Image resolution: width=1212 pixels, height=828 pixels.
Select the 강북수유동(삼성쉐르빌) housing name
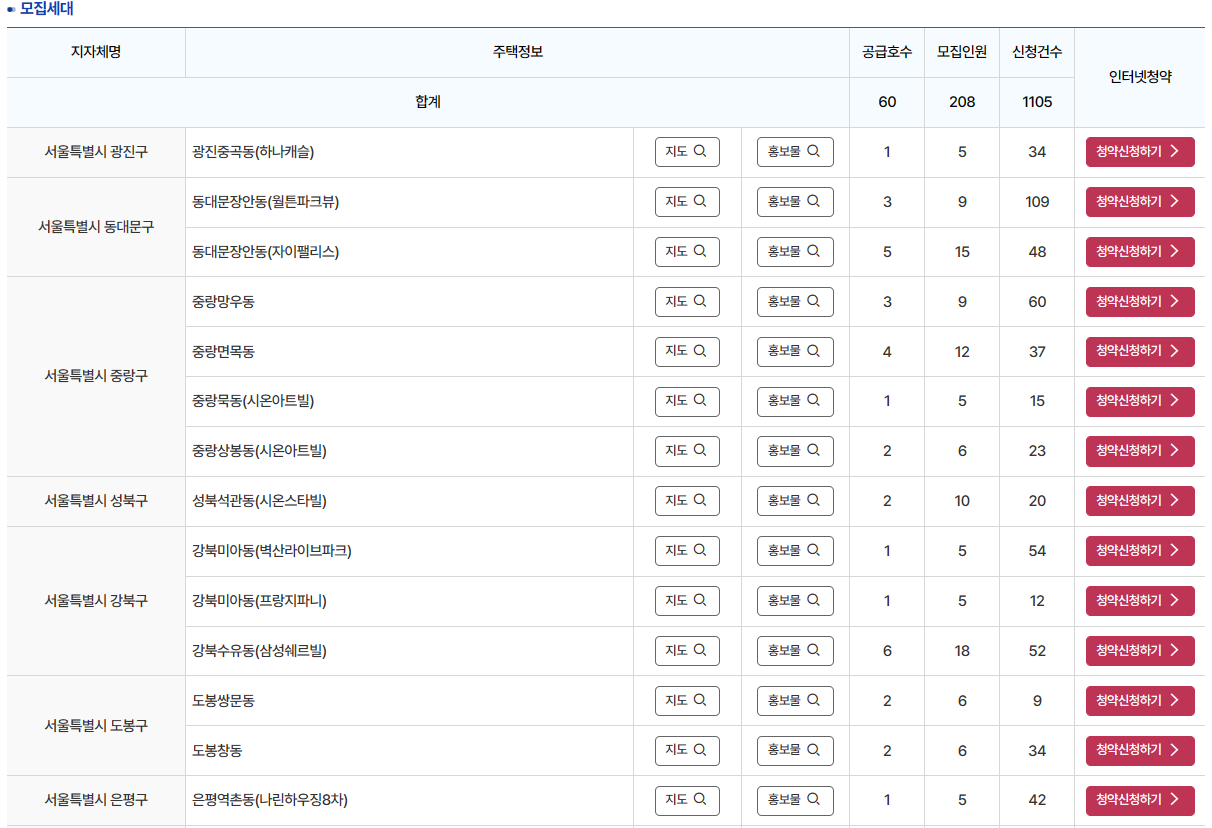[259, 651]
